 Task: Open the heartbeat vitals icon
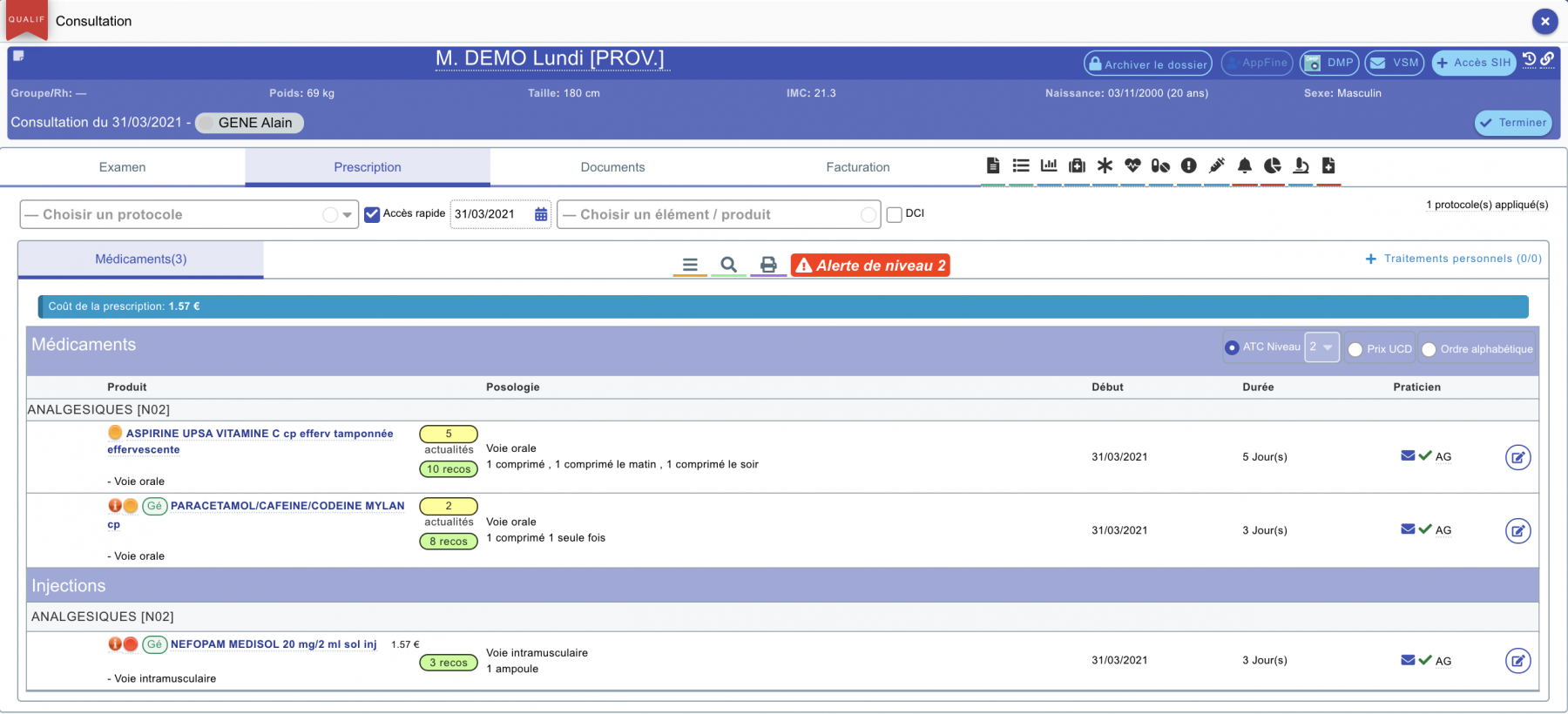coord(1132,165)
